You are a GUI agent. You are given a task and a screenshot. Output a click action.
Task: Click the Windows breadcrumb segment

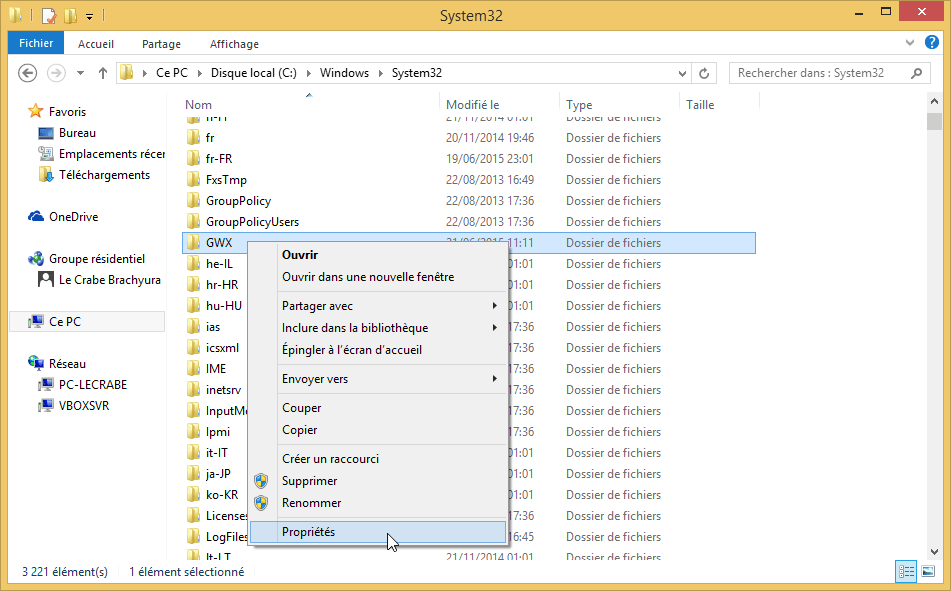click(x=344, y=73)
